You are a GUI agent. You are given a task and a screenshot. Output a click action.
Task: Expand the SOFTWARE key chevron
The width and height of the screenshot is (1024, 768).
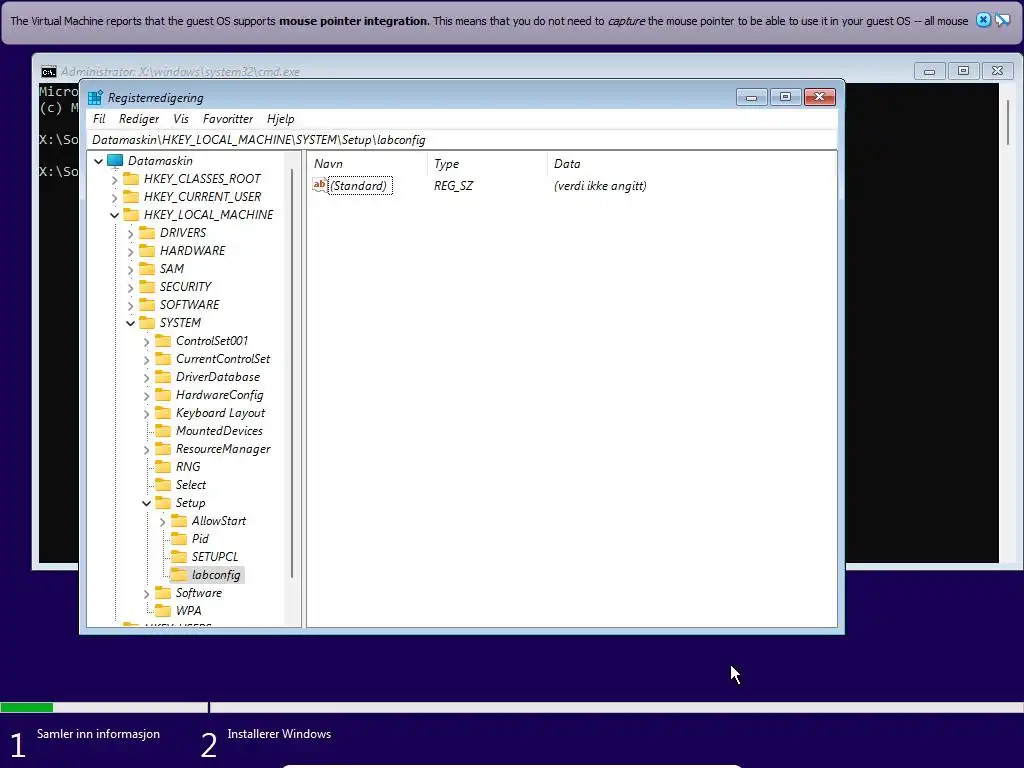tap(131, 305)
